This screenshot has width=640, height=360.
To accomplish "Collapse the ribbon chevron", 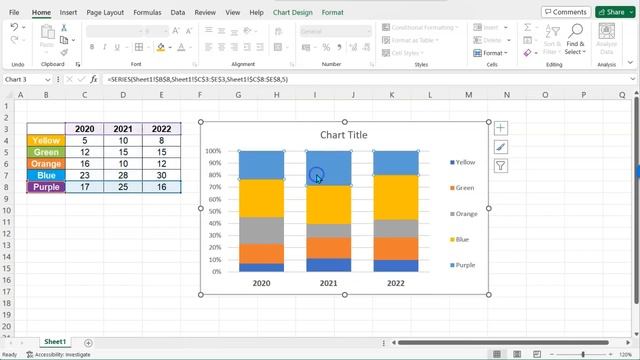I will tap(630, 63).
